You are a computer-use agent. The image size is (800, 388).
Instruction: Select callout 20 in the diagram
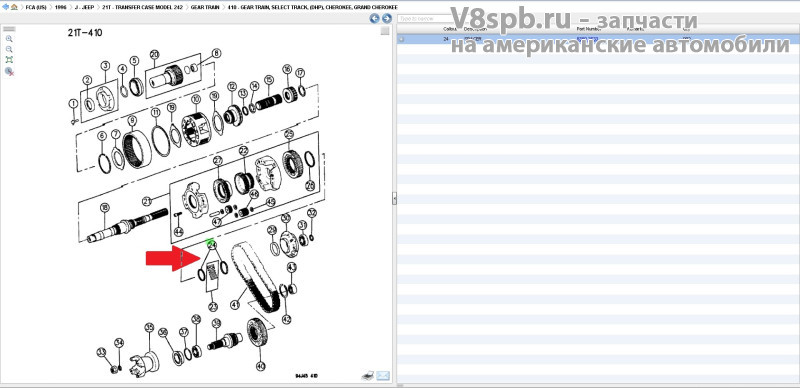[x=155, y=54]
